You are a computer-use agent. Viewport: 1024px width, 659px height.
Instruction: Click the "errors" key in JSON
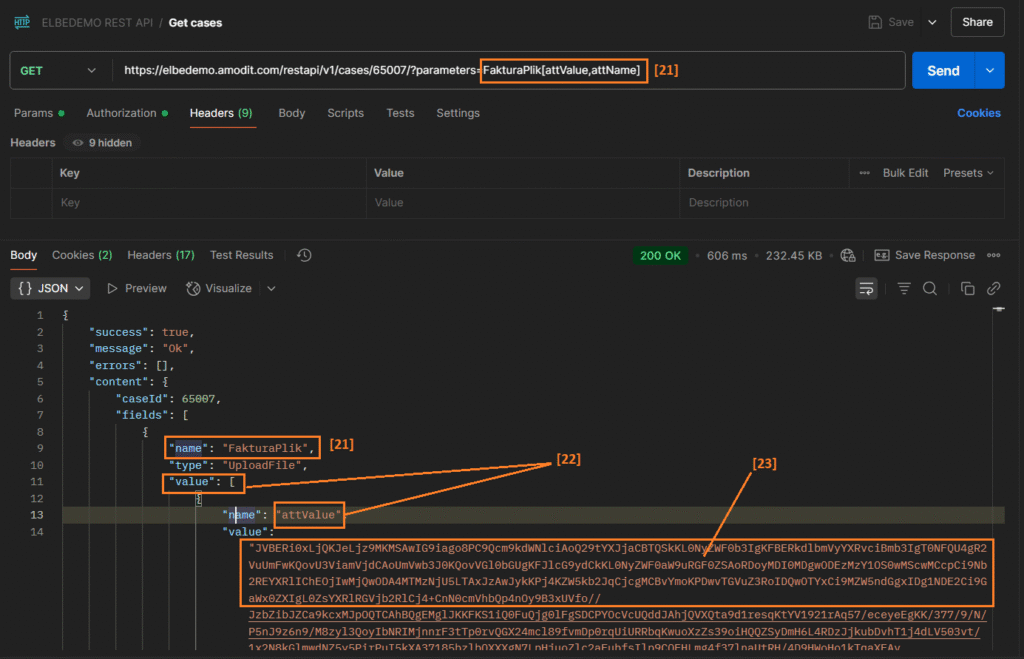click(x=115, y=365)
